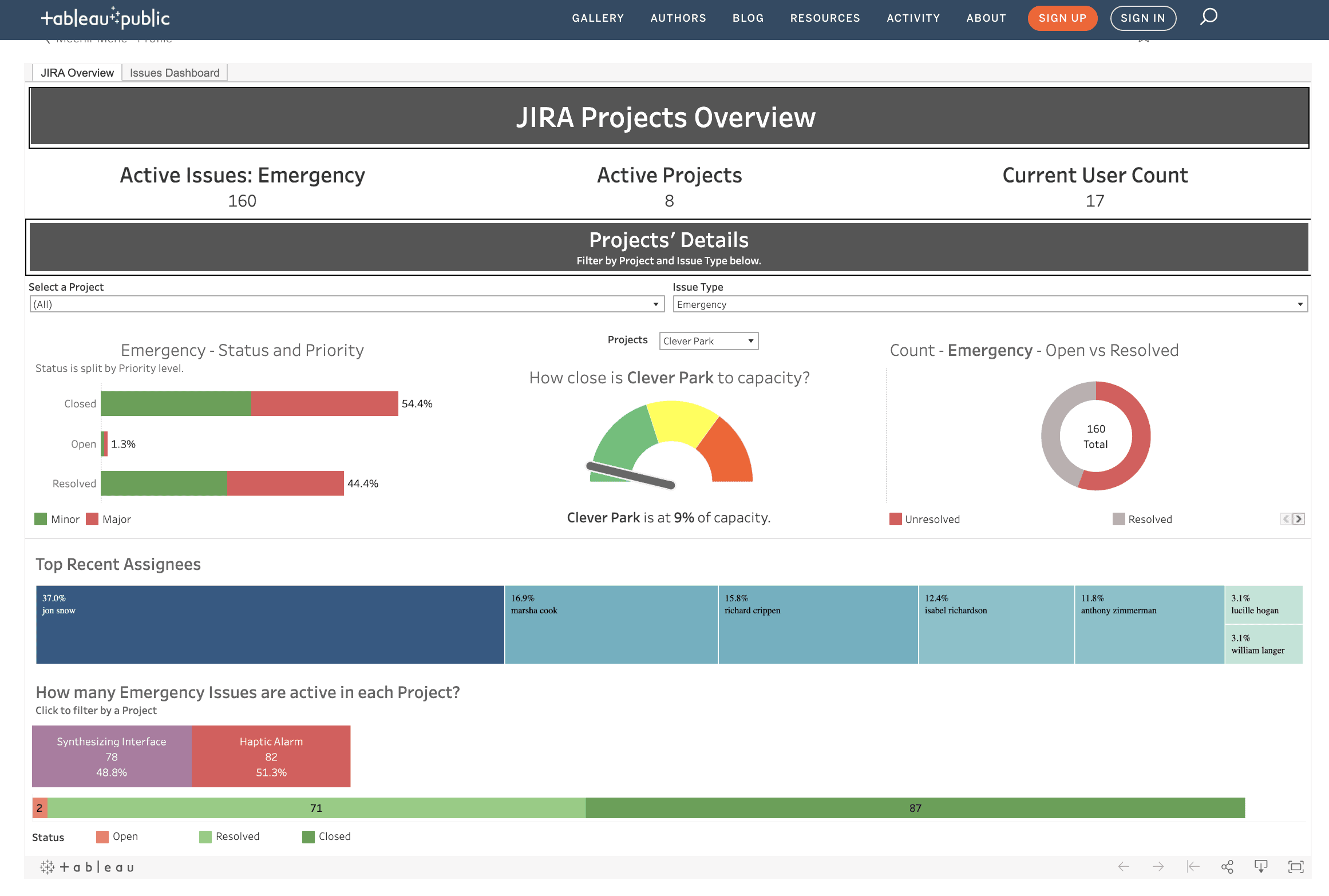Click the SIGN IN button
Viewport: 1329px width, 896px height.
(x=1142, y=18)
